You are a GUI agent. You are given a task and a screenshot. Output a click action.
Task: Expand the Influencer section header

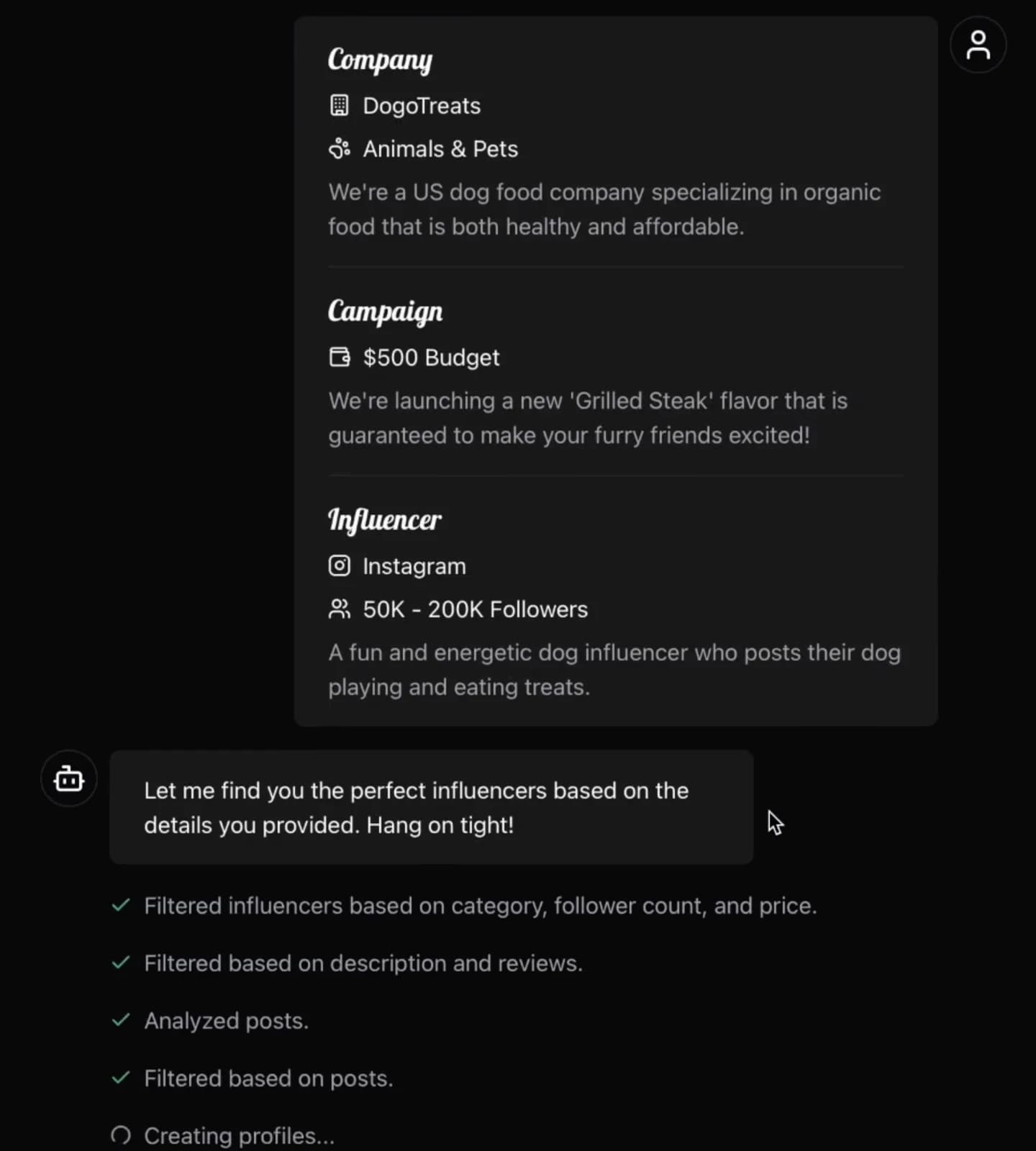tap(385, 520)
